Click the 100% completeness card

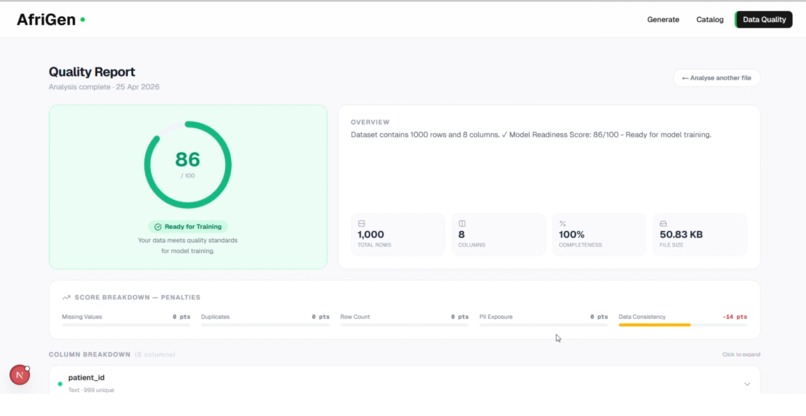pyautogui.click(x=599, y=234)
